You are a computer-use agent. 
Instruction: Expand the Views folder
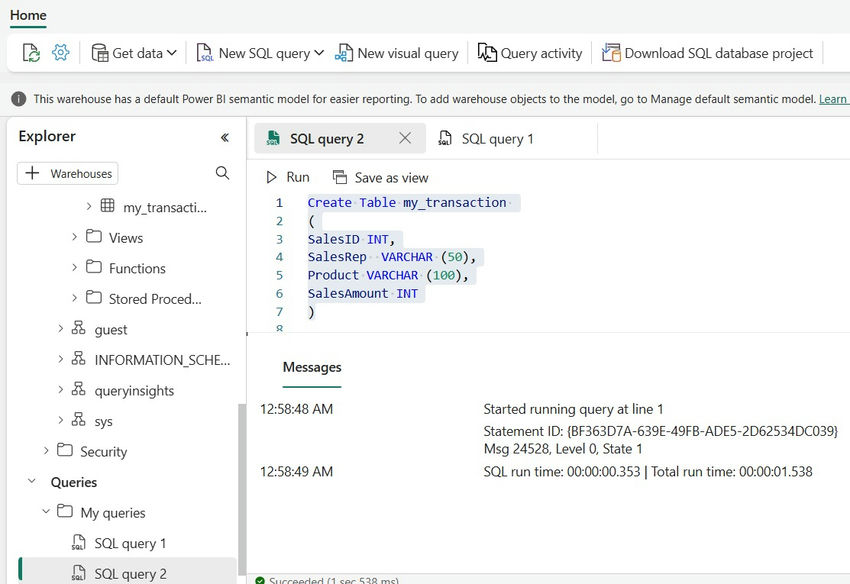75,238
